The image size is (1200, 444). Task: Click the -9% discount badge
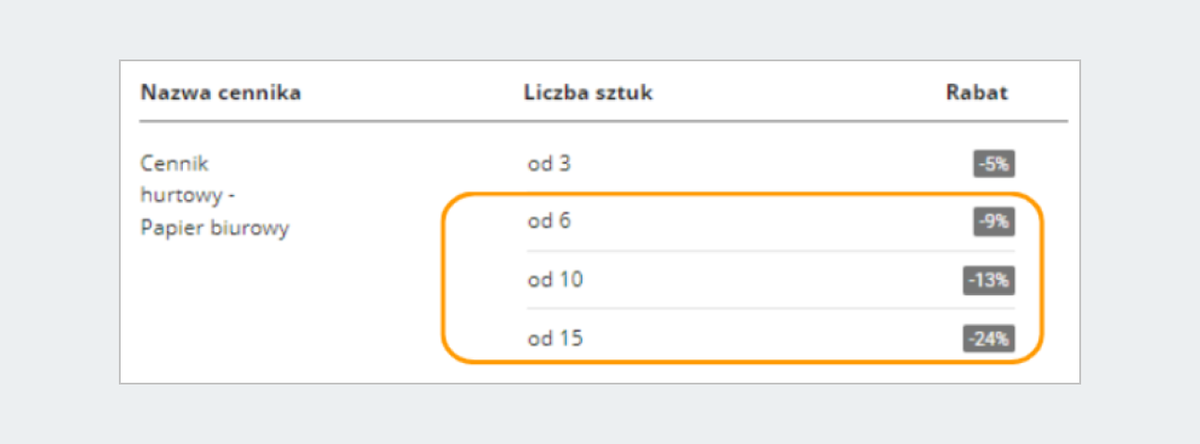click(x=994, y=222)
